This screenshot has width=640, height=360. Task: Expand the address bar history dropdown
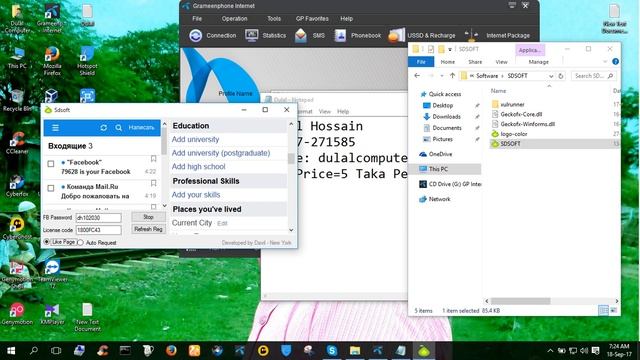[551, 76]
